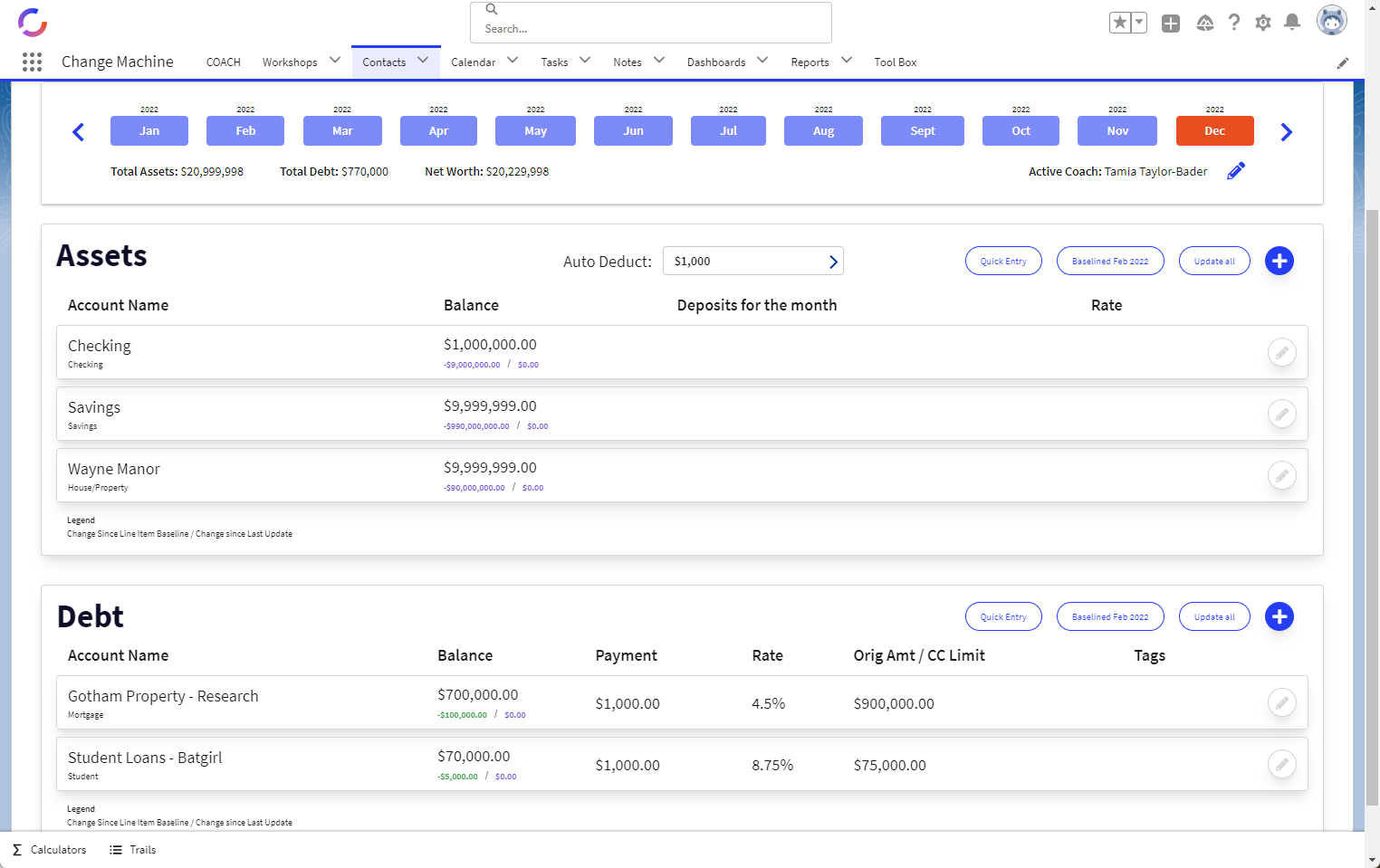
Task: Expand the Contacts tab dropdown
Action: click(423, 61)
